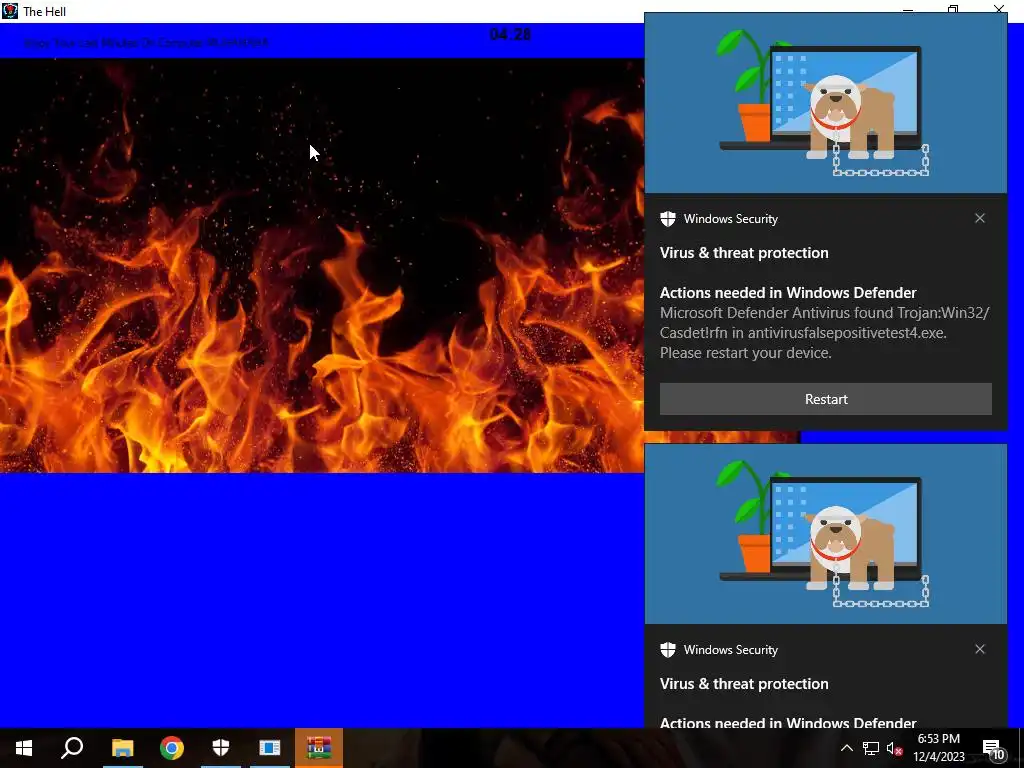Open Windows Security shield in taskbar
Viewport: 1024px width, 768px height.
click(x=221, y=748)
